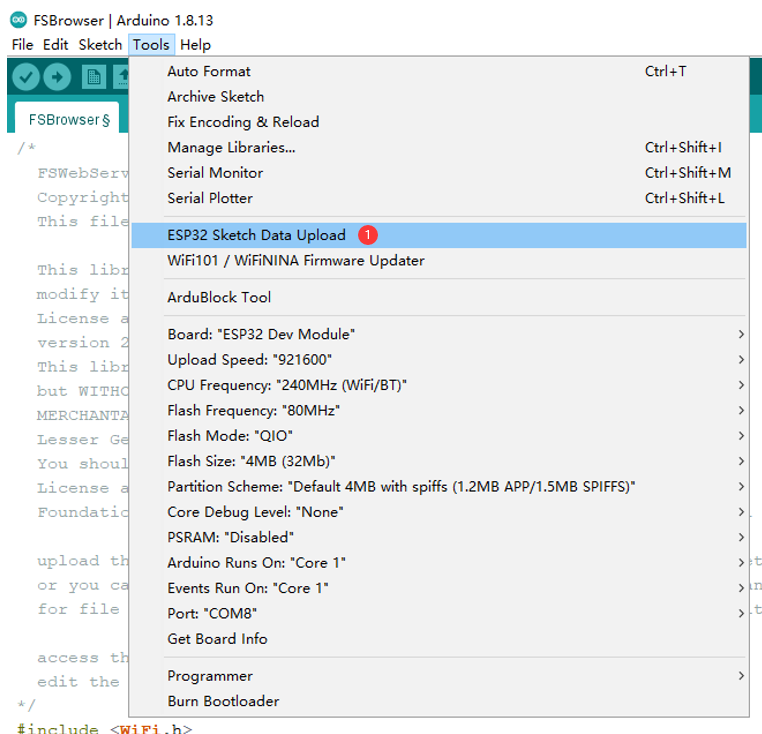Expand Flash Frequency "80MHz" submenu
762x734 pixels.
click(x=439, y=410)
